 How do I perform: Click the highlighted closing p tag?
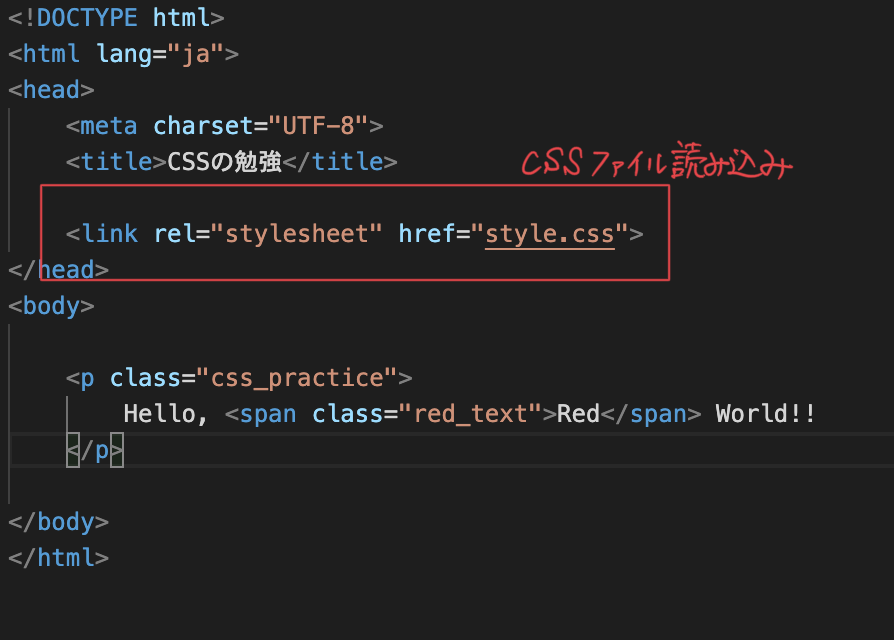(x=95, y=450)
